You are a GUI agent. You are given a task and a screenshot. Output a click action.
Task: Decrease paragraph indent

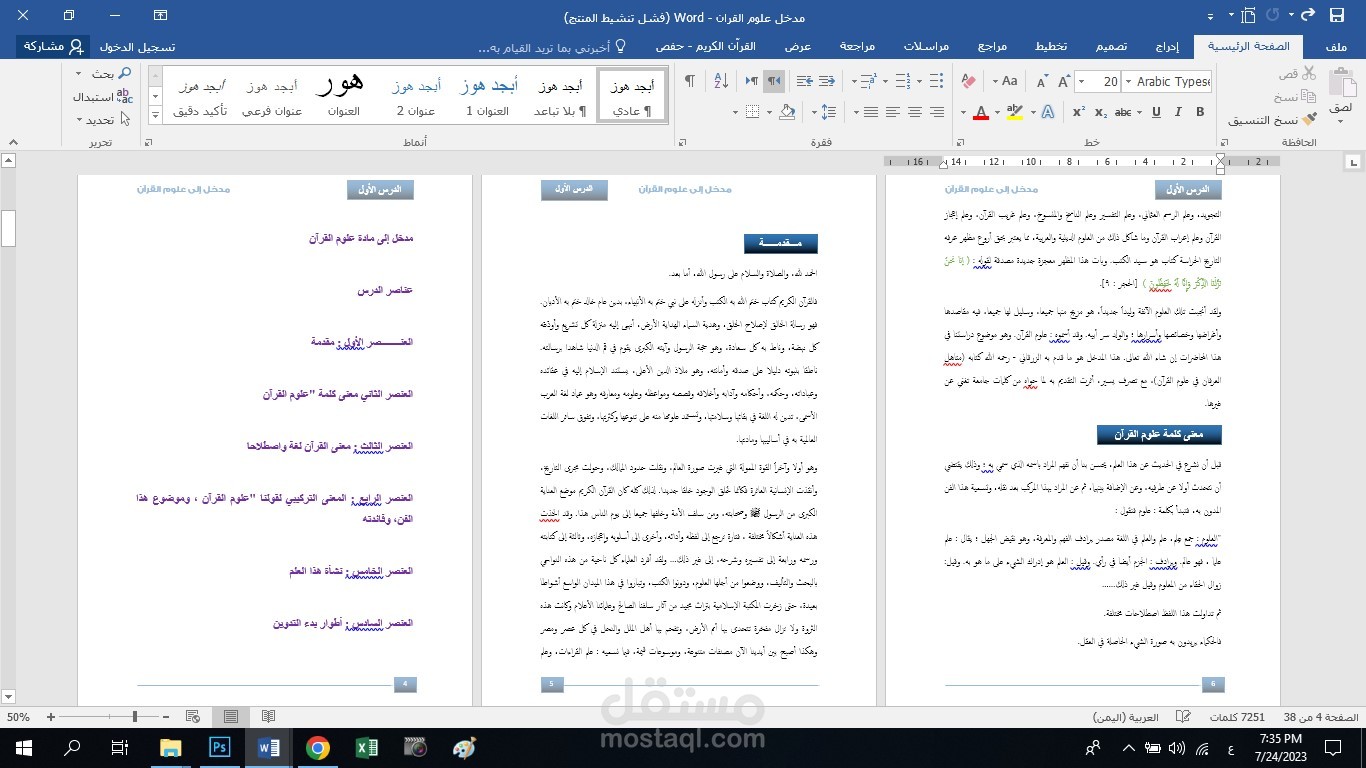[x=827, y=82]
